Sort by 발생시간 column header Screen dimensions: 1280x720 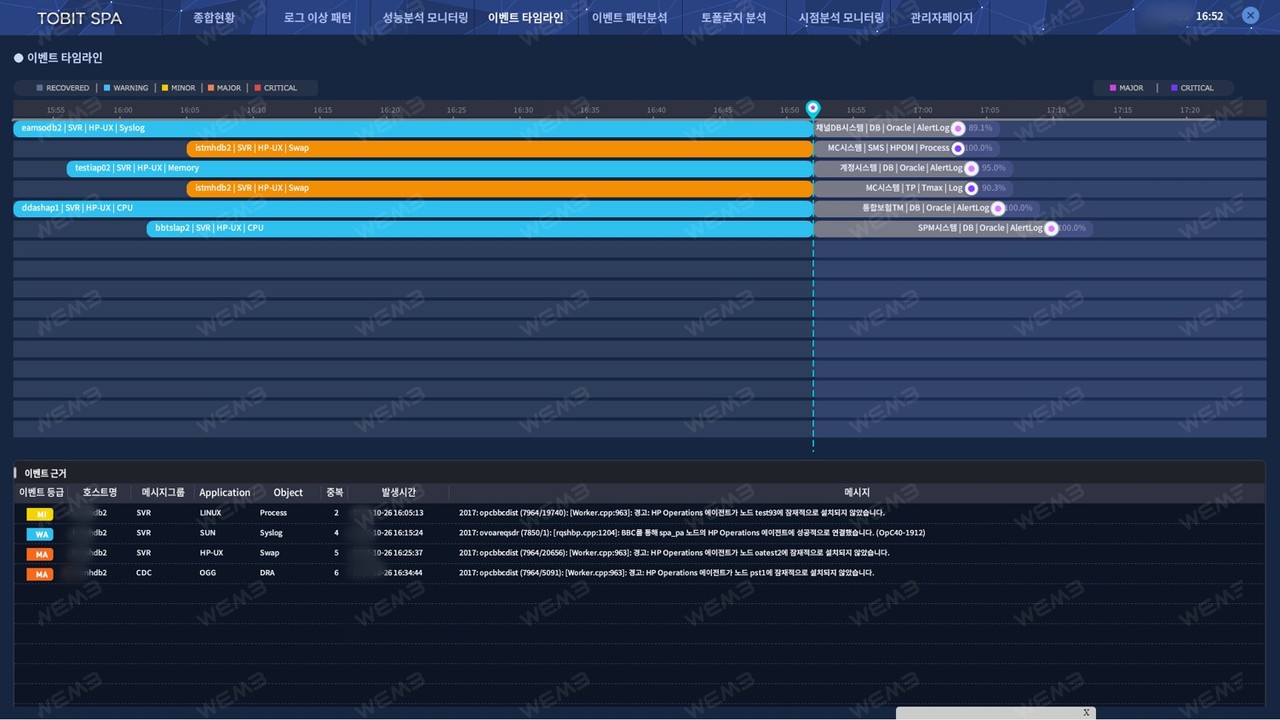coord(398,492)
